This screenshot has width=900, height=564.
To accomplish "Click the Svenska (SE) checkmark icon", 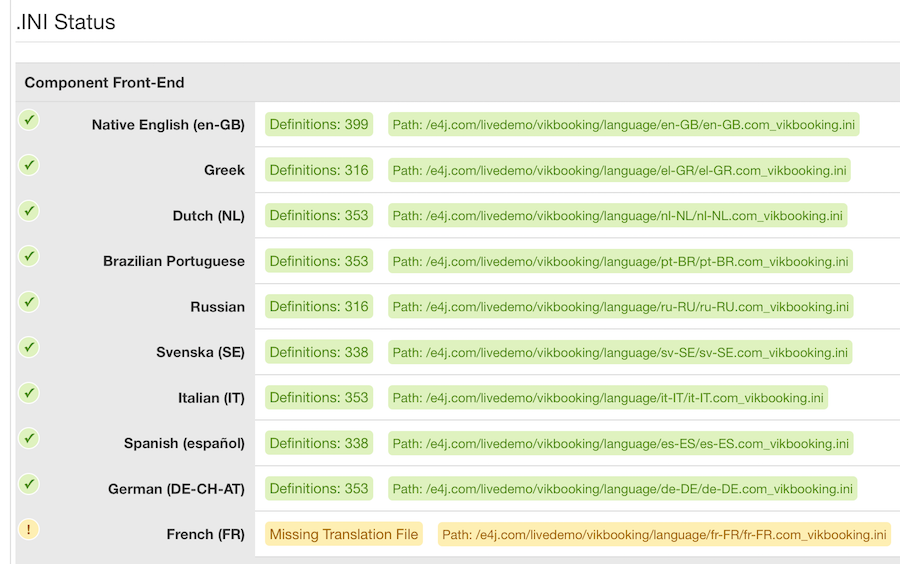I will tap(29, 347).
